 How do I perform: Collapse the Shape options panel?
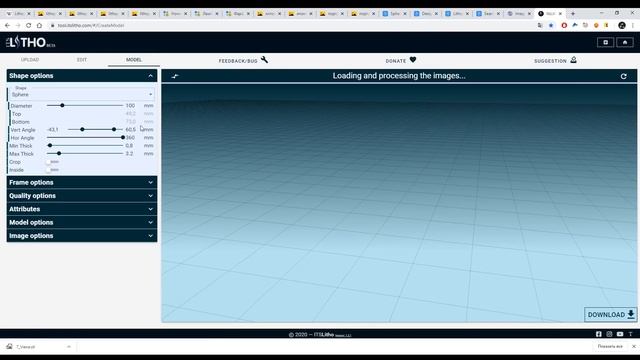[82, 76]
